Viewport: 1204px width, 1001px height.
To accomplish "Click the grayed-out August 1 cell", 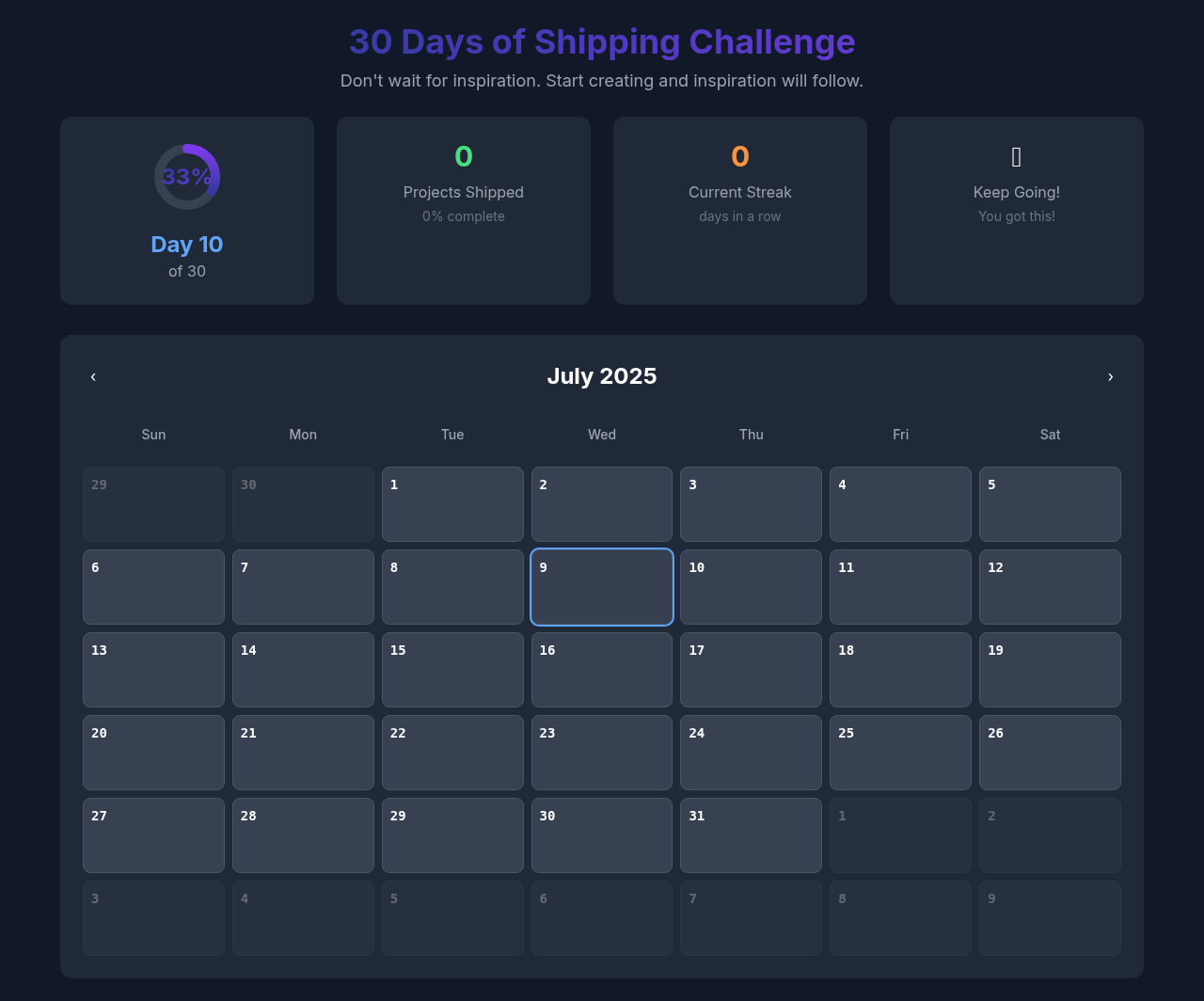I will (x=900, y=835).
